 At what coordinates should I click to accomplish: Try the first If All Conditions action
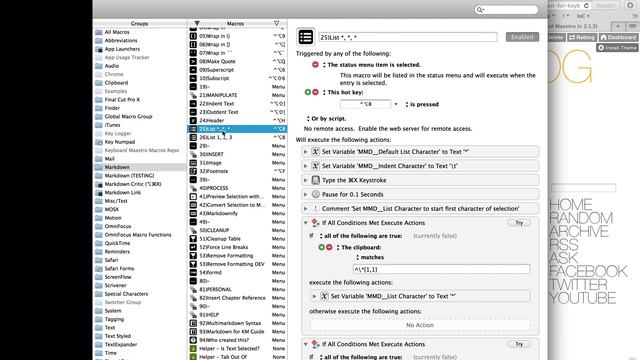pos(519,223)
